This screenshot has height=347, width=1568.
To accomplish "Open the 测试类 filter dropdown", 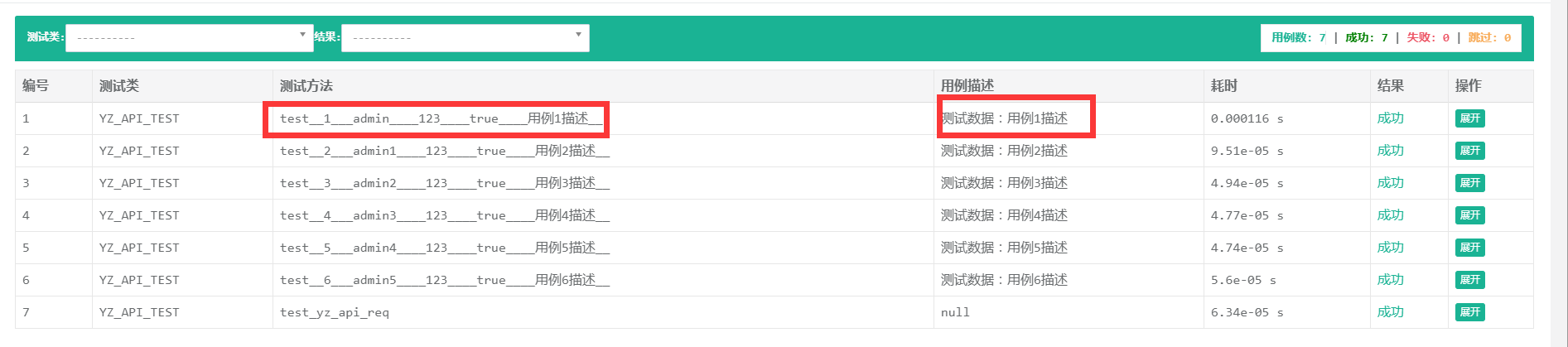I will pos(189,37).
